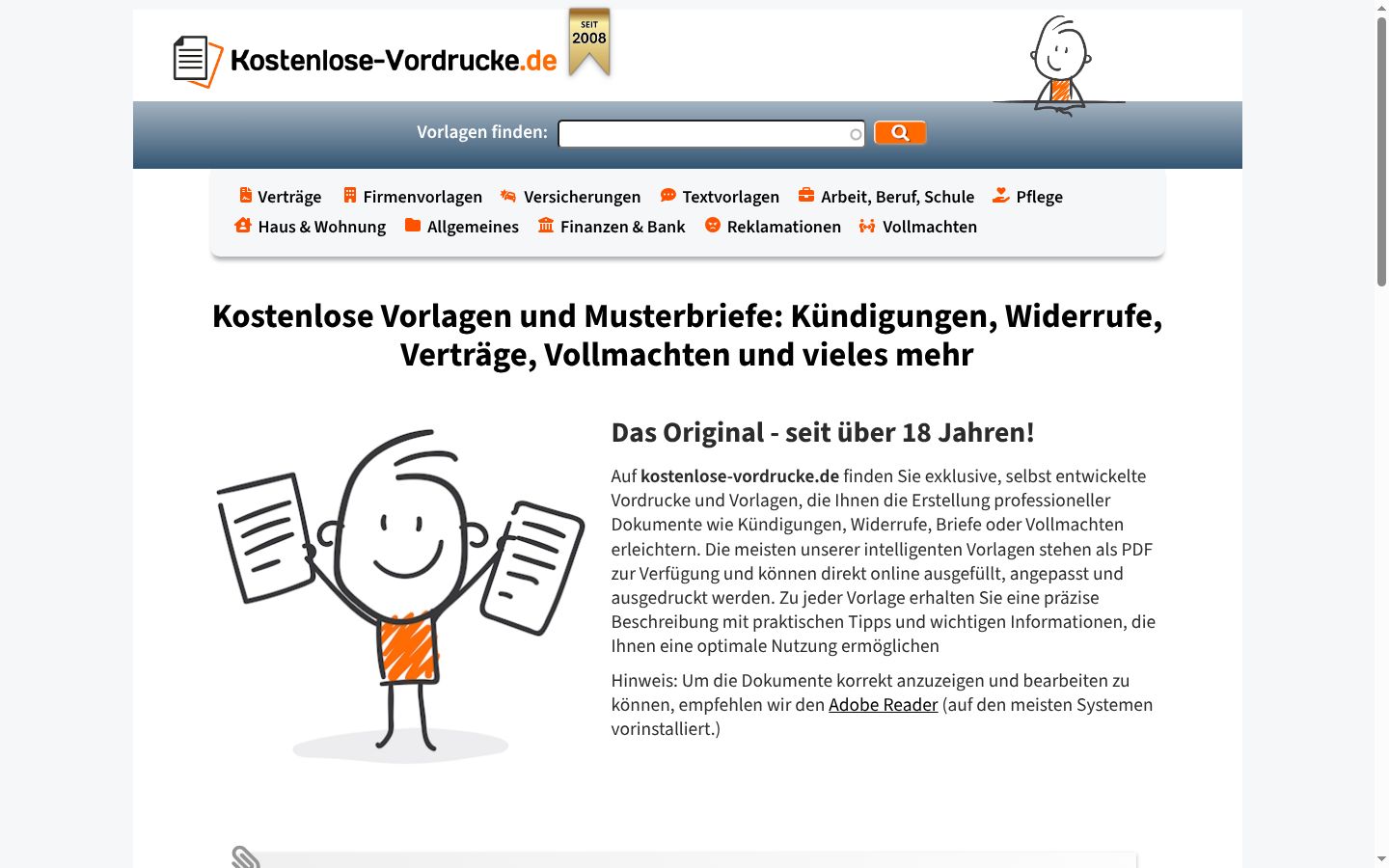
Task: Go to the Versicherungen section
Action: [582, 197]
